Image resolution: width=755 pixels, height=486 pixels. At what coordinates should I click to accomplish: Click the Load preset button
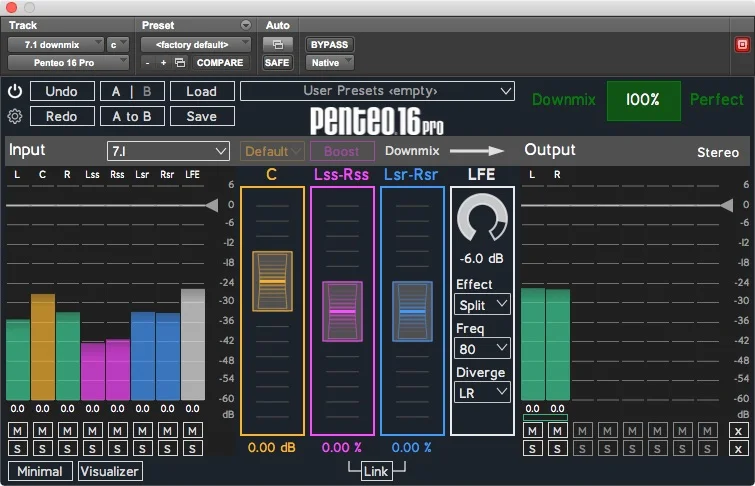pyautogui.click(x=202, y=91)
